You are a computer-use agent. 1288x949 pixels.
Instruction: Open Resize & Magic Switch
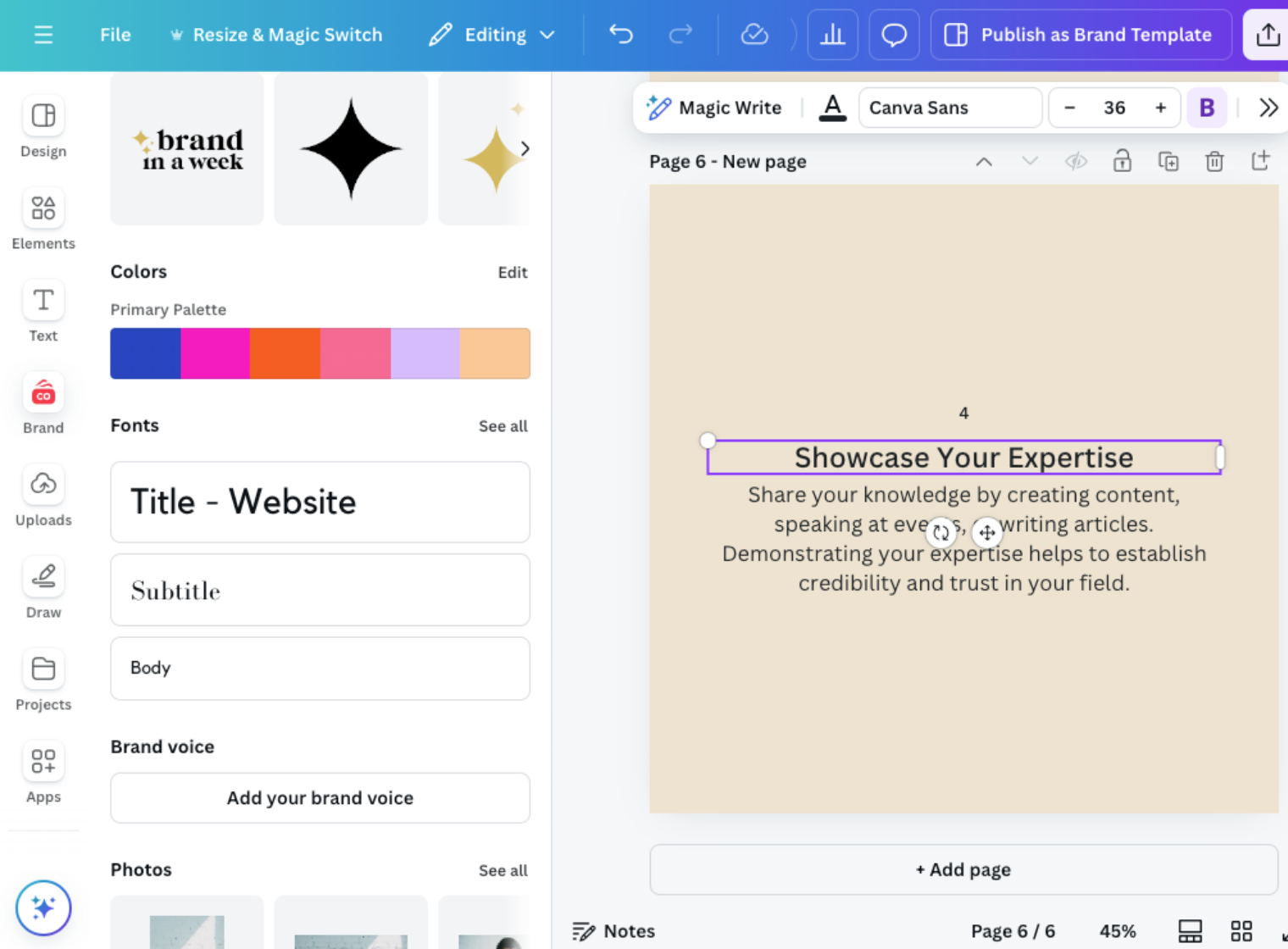(276, 35)
